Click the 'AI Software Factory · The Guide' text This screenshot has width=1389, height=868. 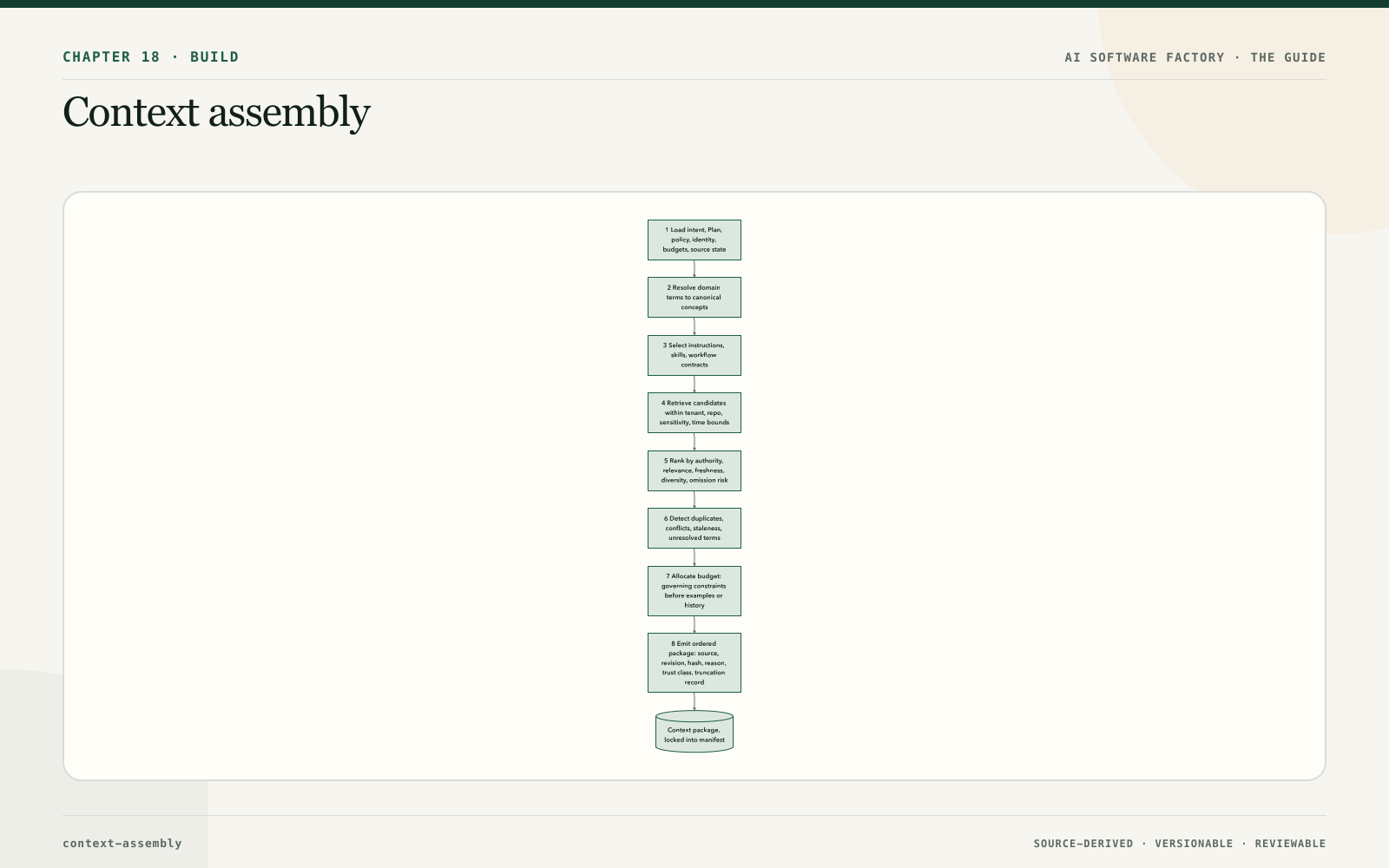point(1195,57)
